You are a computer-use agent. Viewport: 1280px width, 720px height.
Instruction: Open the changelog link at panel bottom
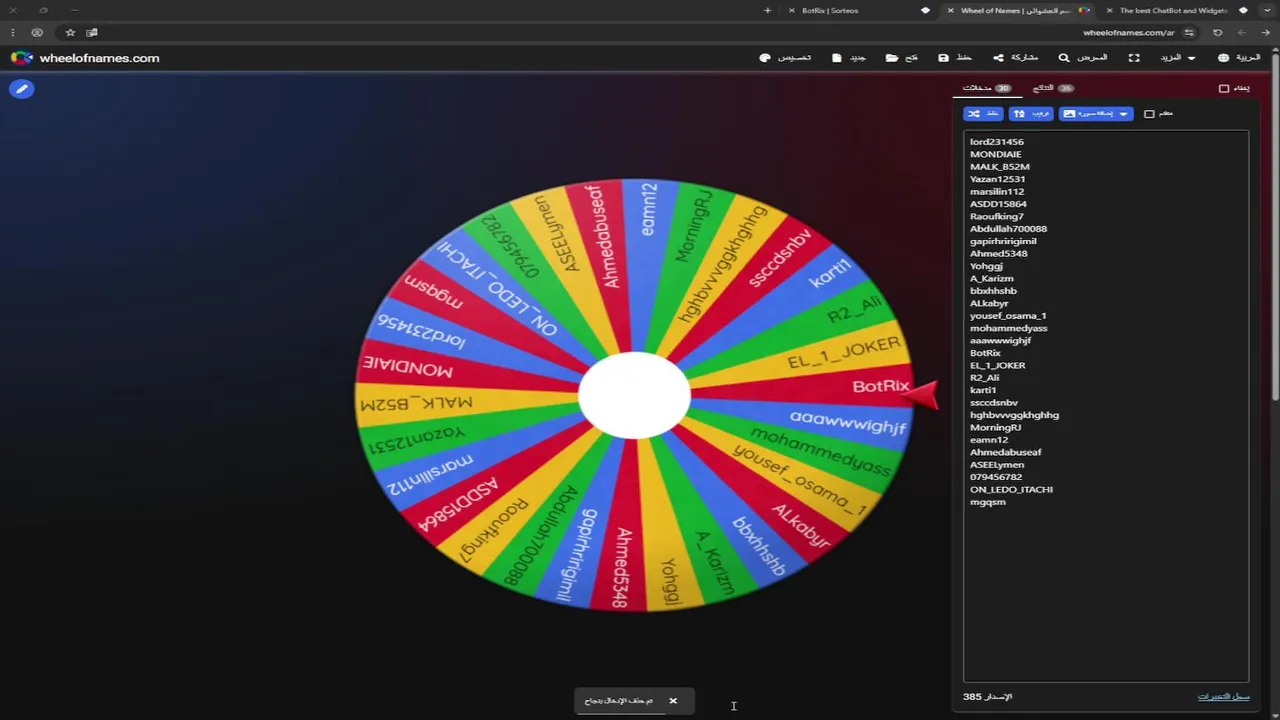click(1224, 696)
